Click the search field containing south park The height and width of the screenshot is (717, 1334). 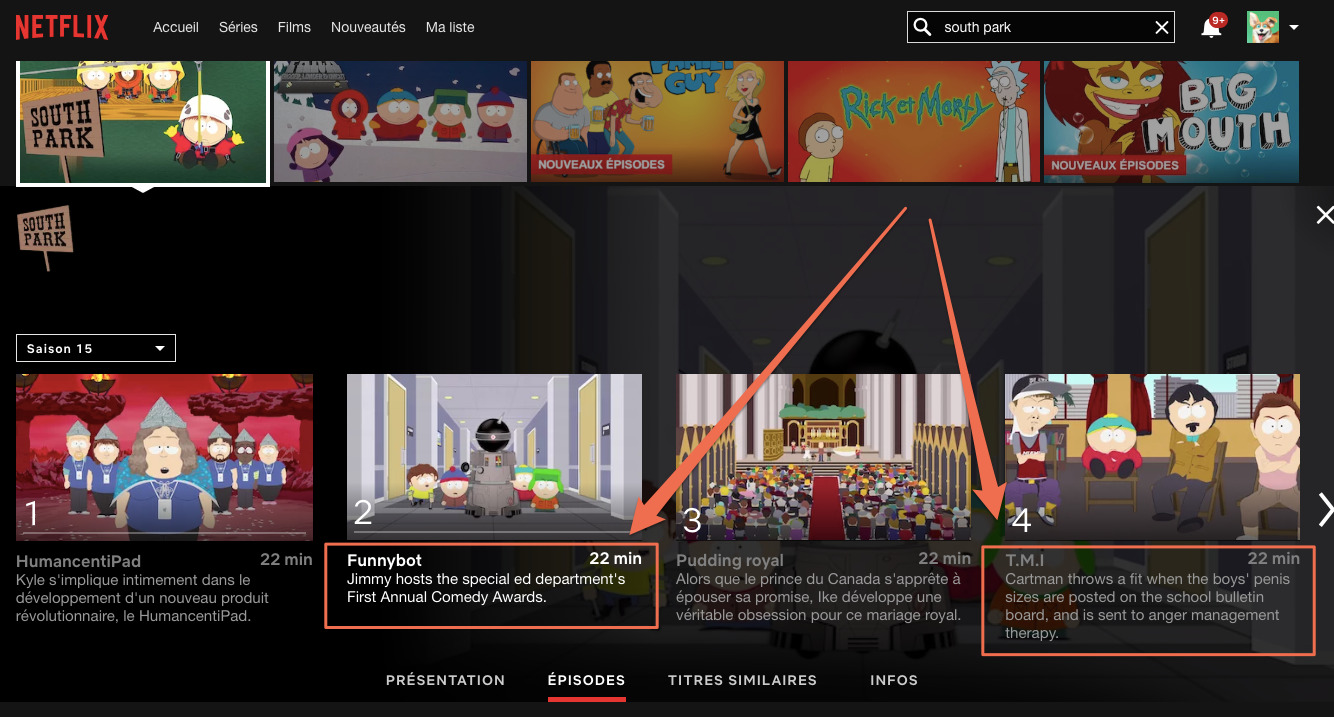click(1040, 27)
